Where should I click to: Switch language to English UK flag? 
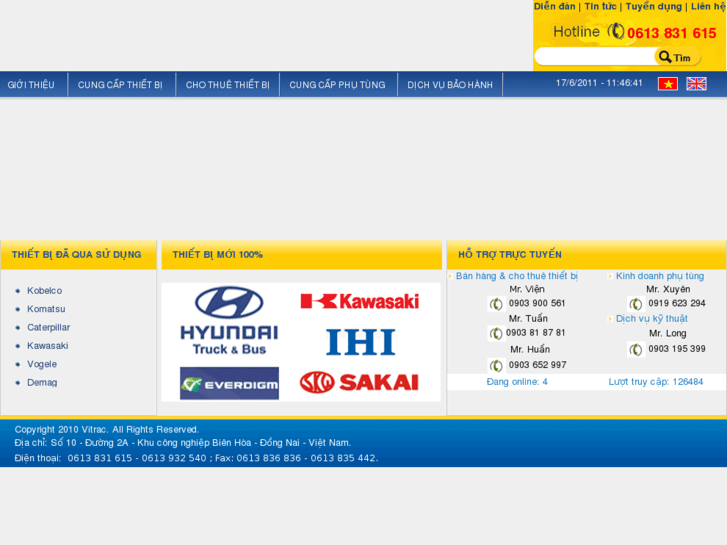(x=696, y=84)
